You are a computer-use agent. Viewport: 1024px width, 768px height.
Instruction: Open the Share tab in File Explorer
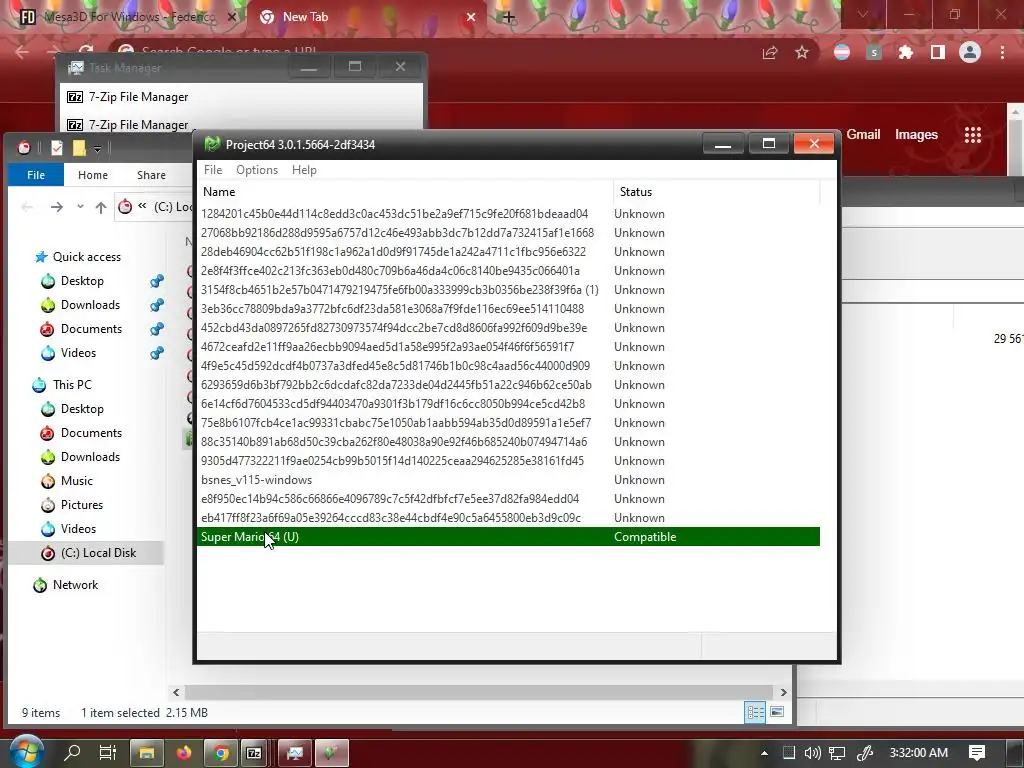pos(151,175)
